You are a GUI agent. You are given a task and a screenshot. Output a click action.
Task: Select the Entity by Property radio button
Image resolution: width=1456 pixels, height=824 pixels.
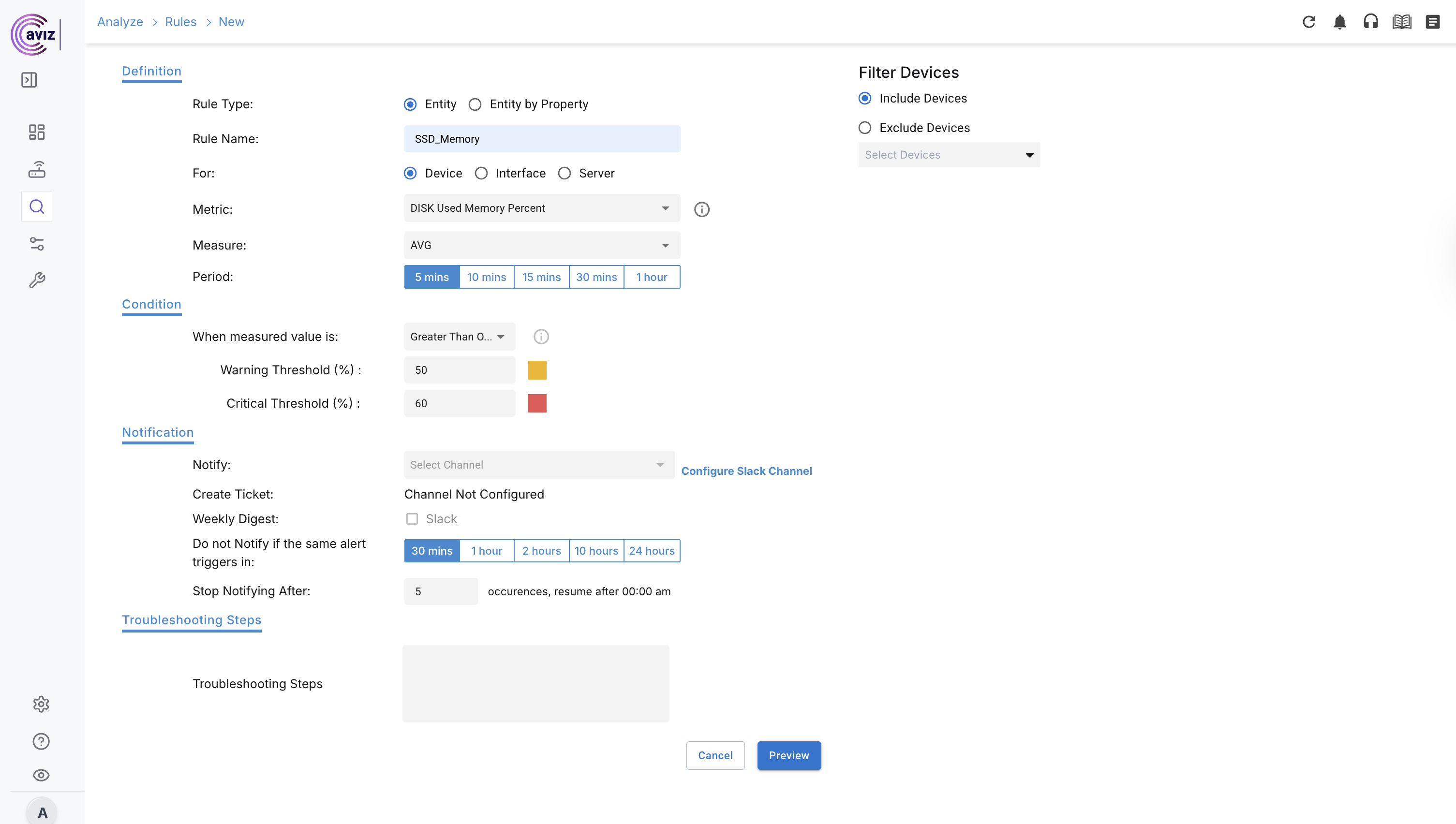click(475, 104)
